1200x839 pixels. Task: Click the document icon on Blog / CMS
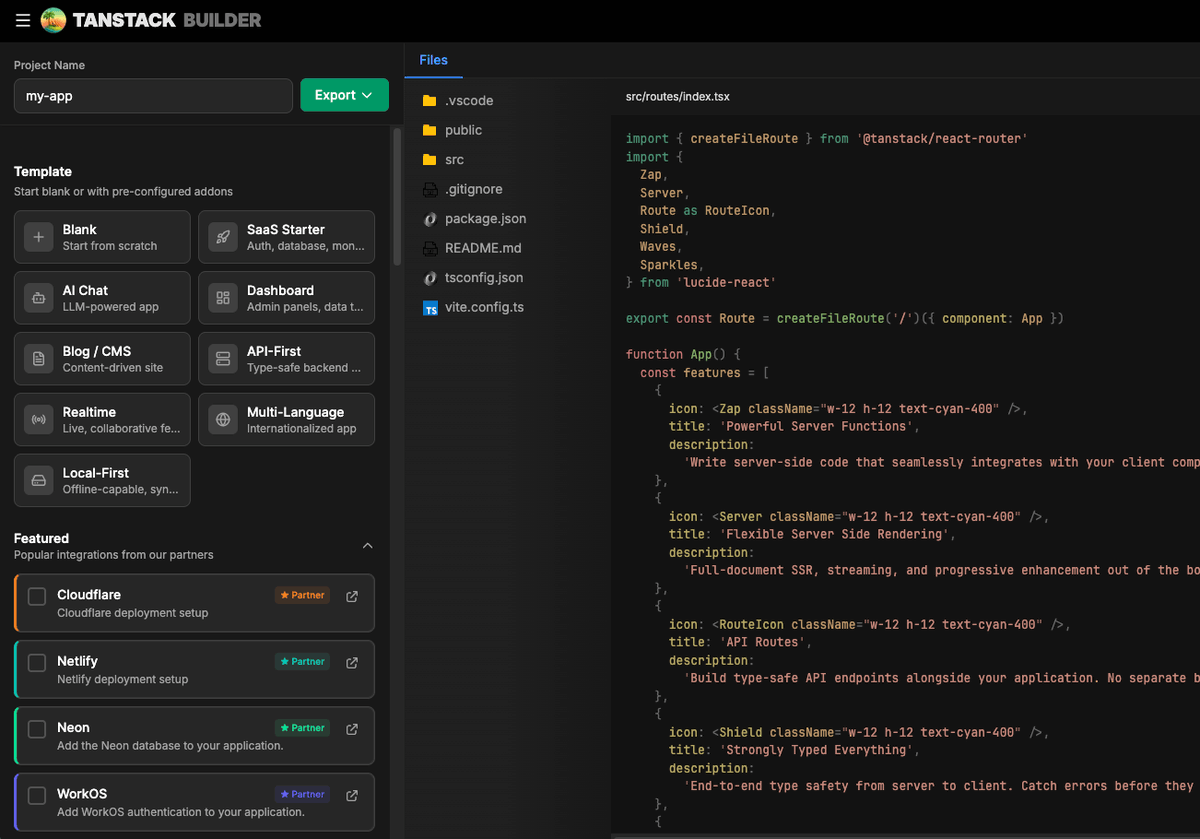click(x=38, y=359)
